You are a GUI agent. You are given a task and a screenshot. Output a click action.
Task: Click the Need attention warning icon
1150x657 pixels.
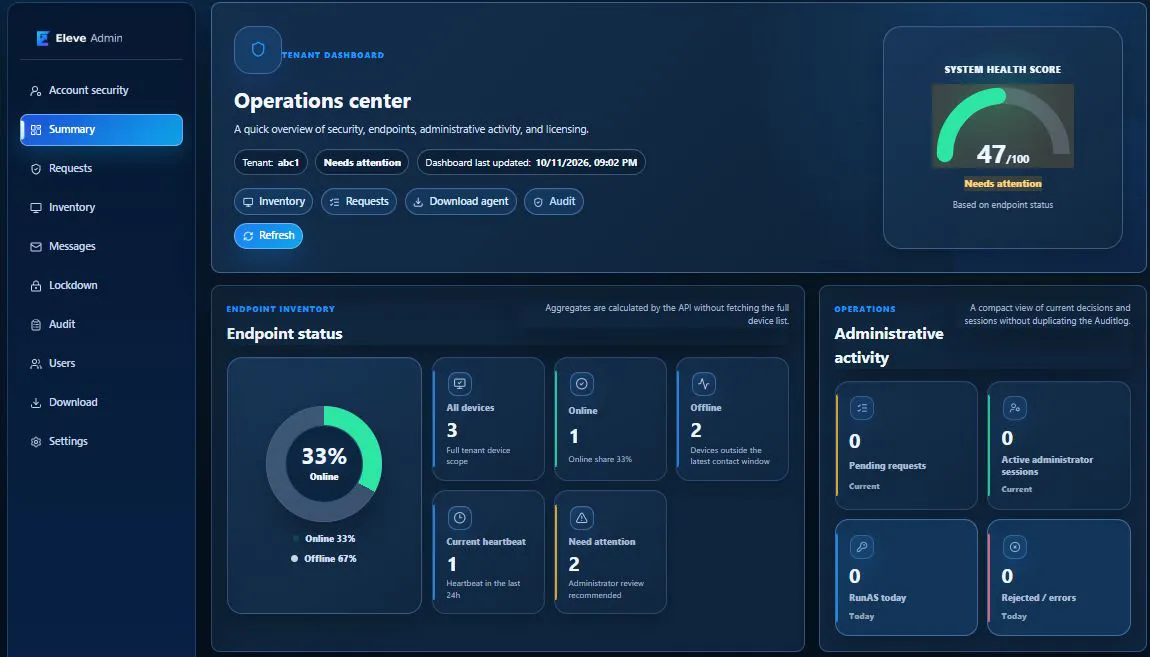click(582, 518)
